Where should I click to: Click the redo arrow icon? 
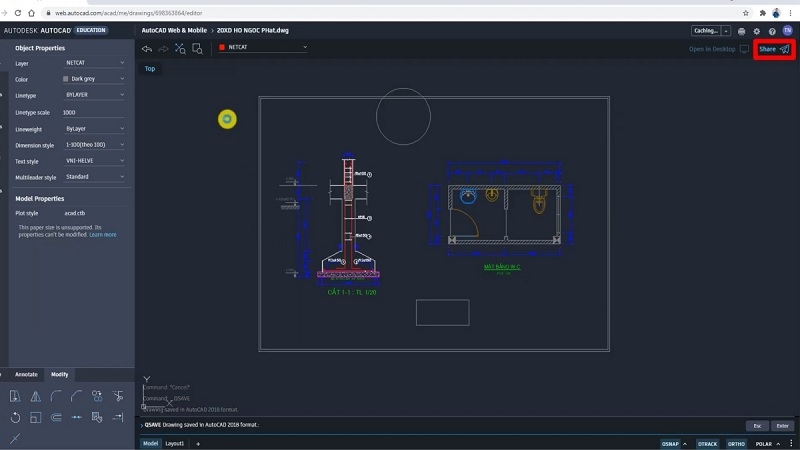click(163, 49)
